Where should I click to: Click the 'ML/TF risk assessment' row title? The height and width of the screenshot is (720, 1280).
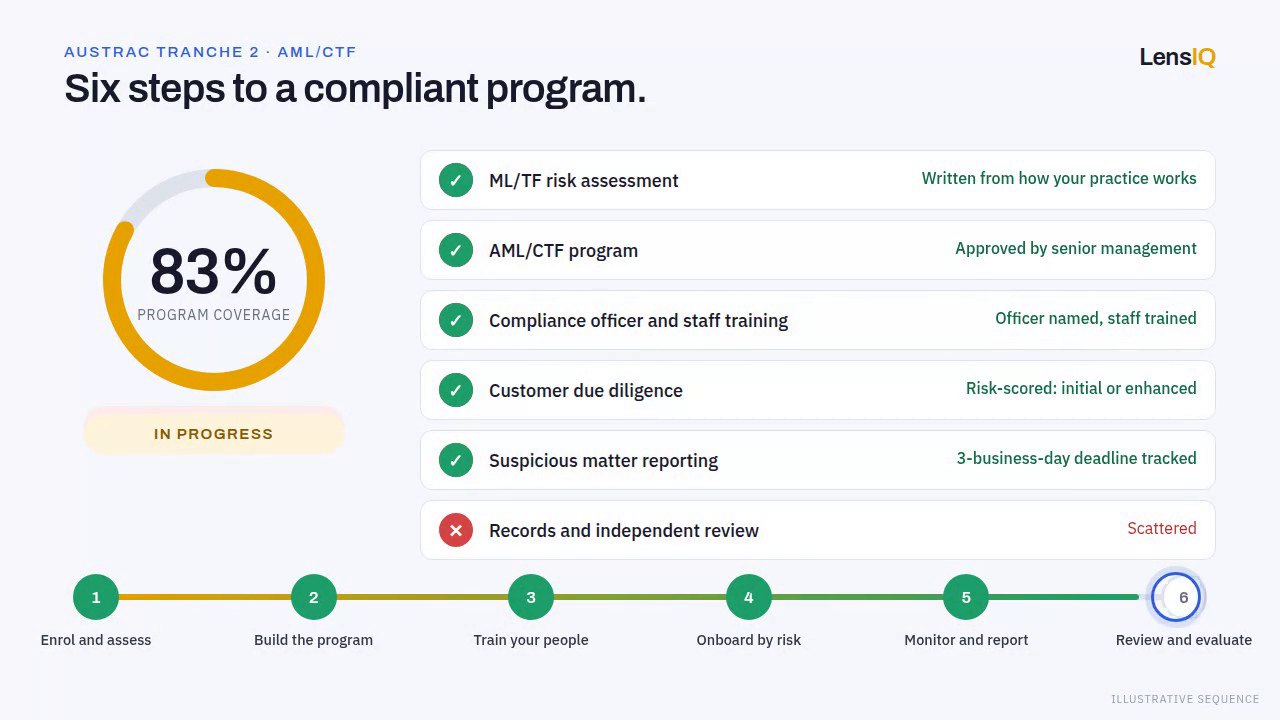tap(584, 181)
